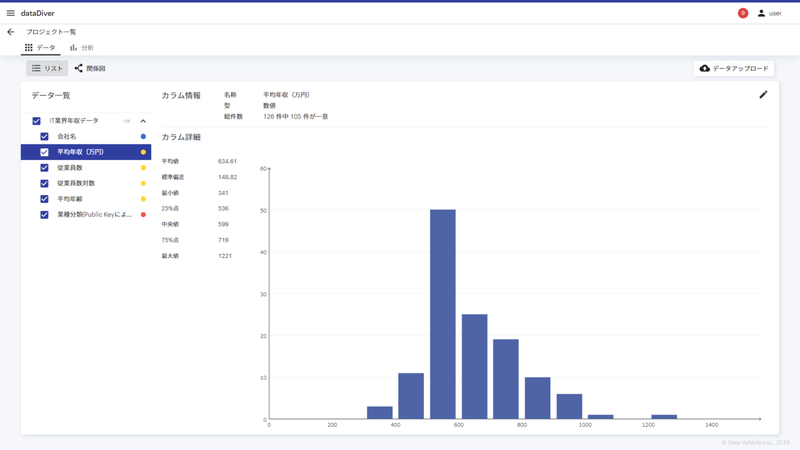800x450 pixels.
Task: Select the リスト view button
Action: tap(47, 68)
